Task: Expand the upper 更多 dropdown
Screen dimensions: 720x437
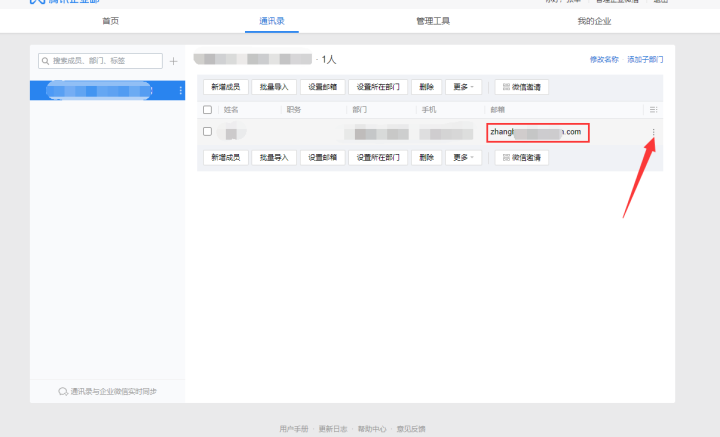Action: point(463,87)
